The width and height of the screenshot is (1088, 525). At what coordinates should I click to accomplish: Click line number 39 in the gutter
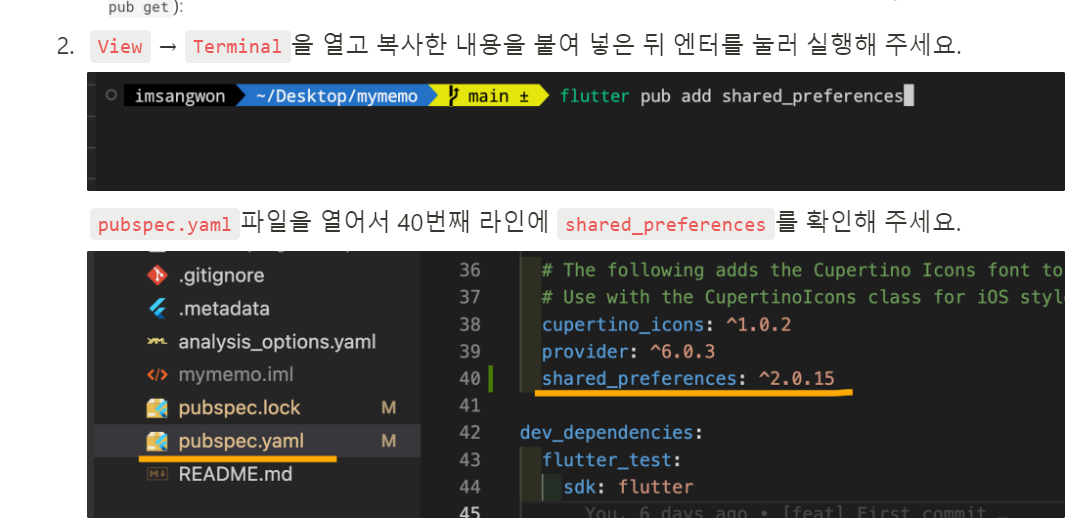pyautogui.click(x=469, y=351)
